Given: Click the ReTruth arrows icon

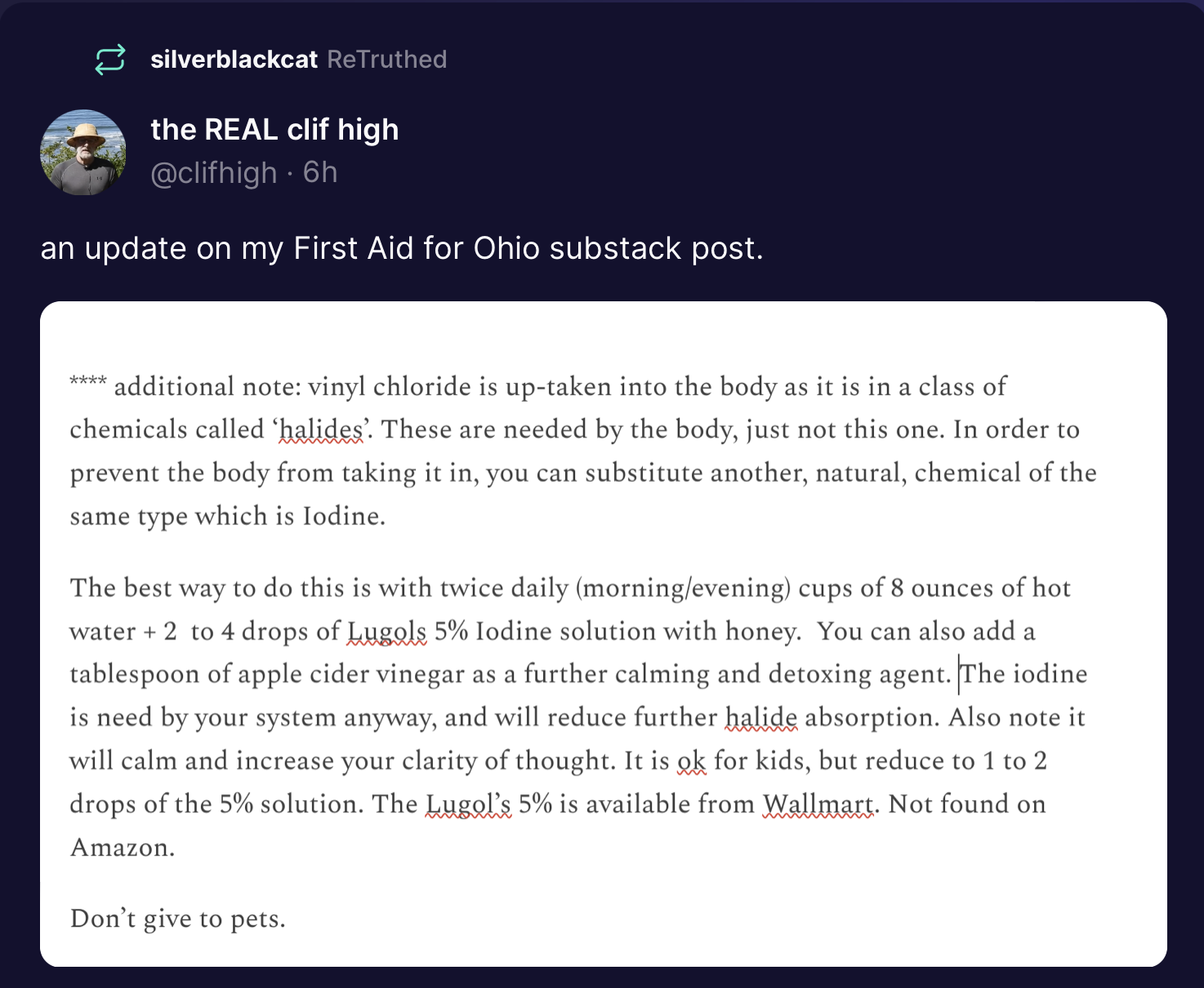Looking at the screenshot, I should pyautogui.click(x=110, y=60).
